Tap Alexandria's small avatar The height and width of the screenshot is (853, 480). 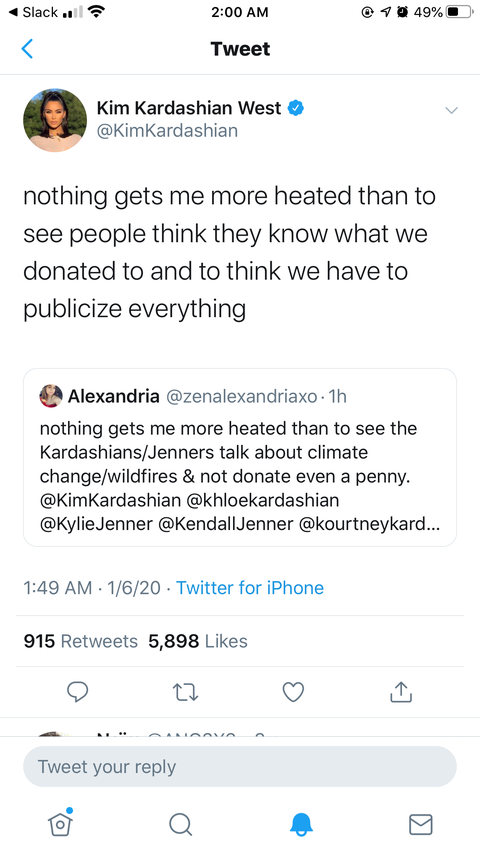coord(51,396)
